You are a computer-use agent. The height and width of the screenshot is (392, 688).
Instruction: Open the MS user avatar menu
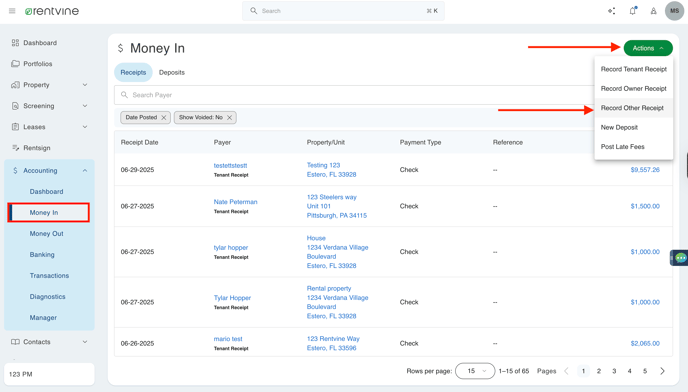(674, 11)
